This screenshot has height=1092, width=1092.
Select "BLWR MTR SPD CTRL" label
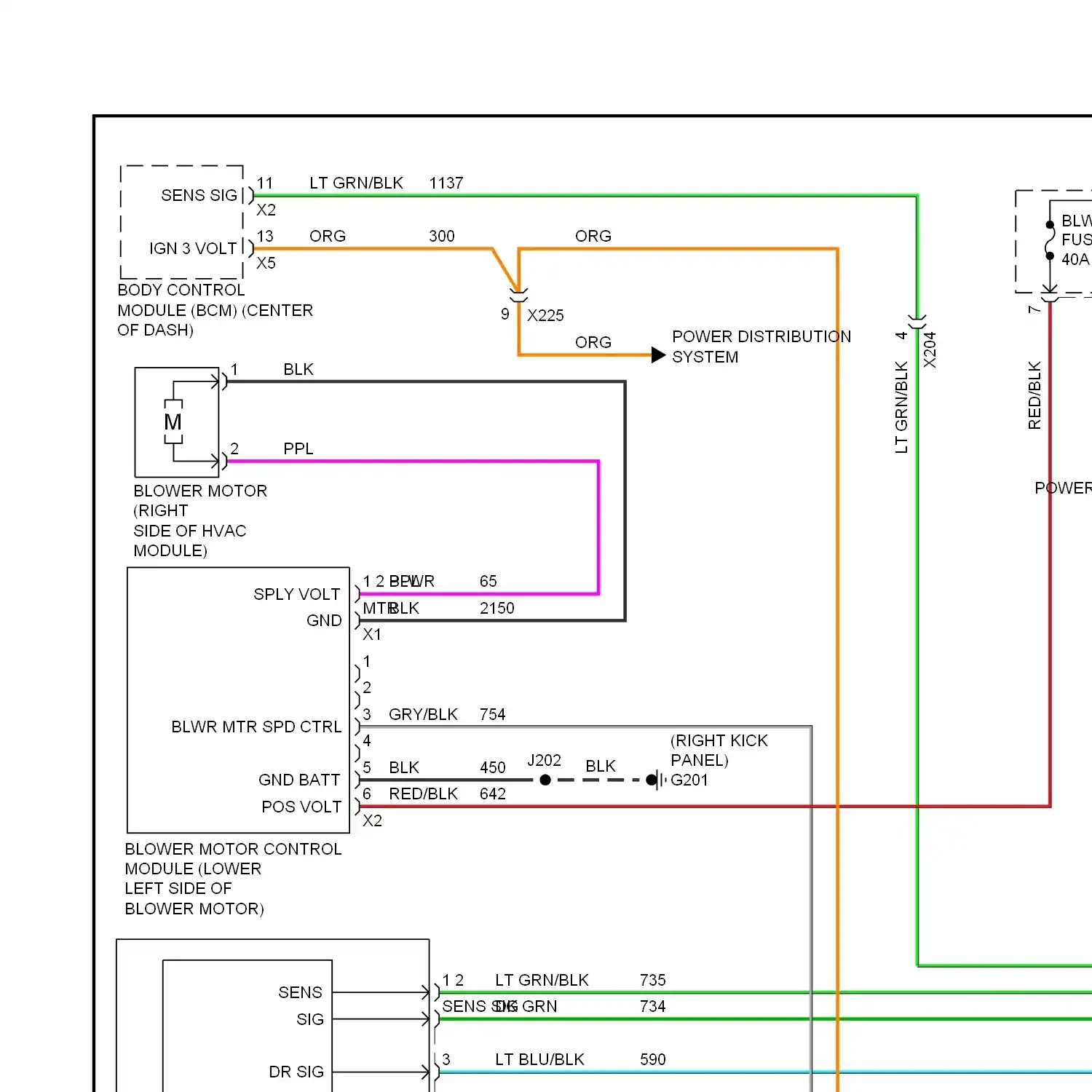pos(256,727)
